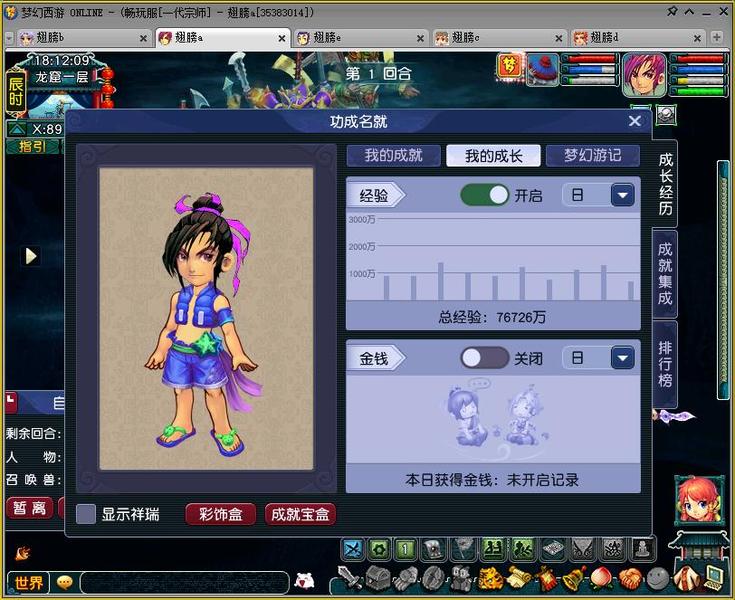Expand the yellow arrow on the left edge
735x600 pixels.
coord(31,256)
